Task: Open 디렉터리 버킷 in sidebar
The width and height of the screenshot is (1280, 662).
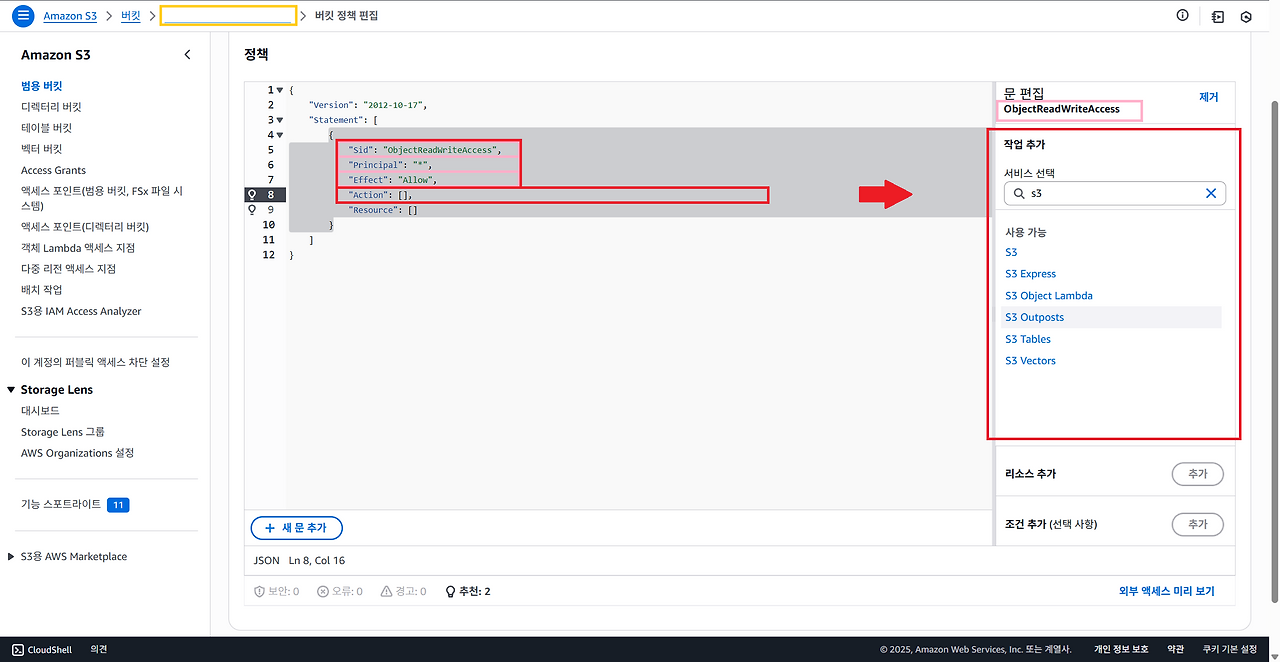Action: point(51,107)
